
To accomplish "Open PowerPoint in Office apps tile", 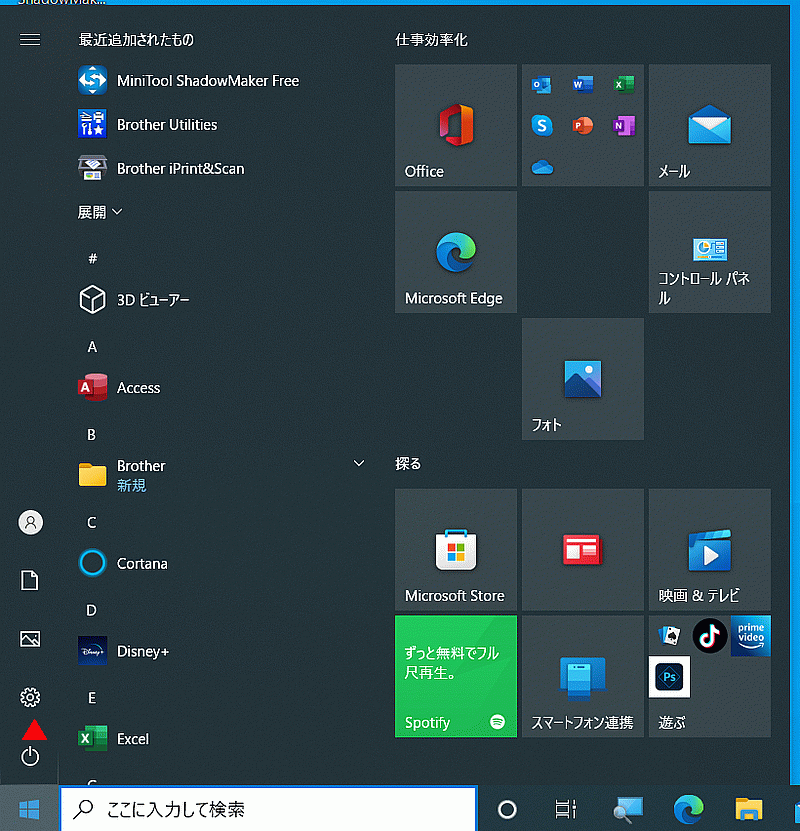I will point(583,126).
